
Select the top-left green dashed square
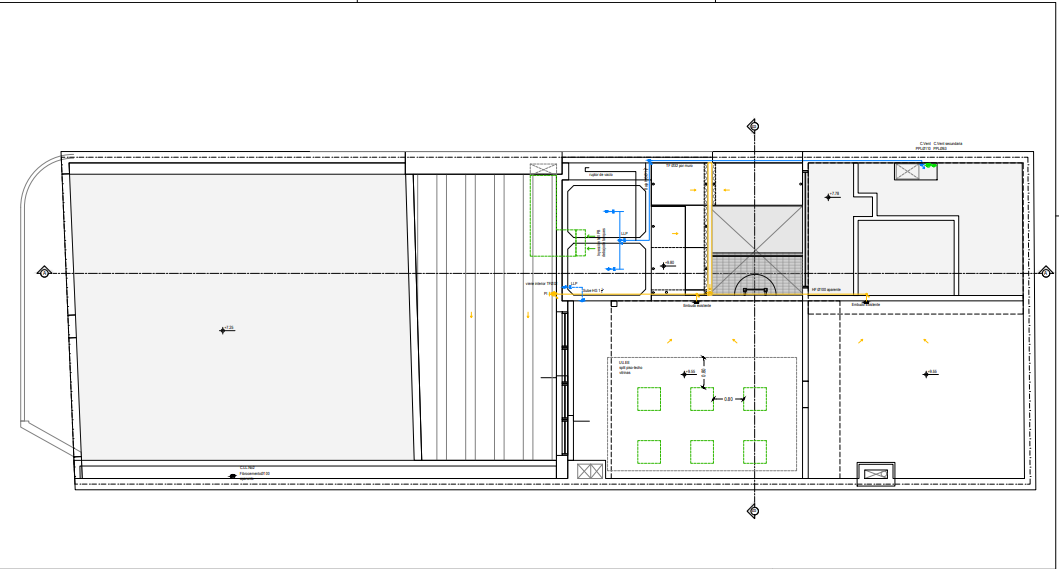[x=649, y=399]
